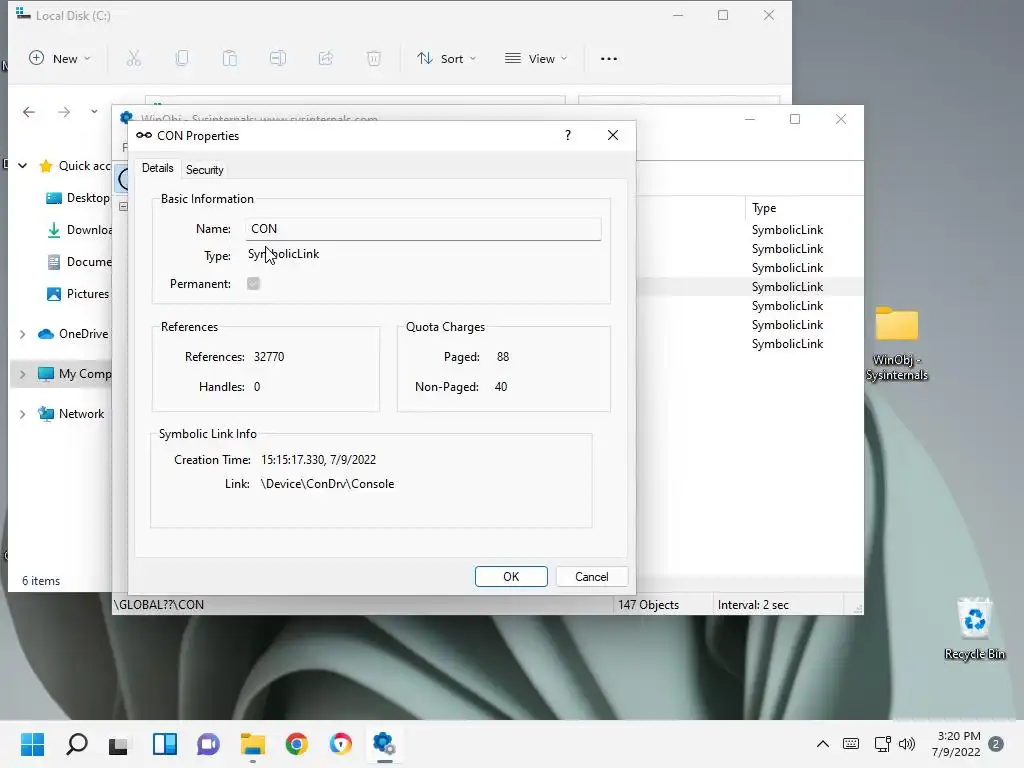Click the Share icon in File Explorer toolbar
The width and height of the screenshot is (1024, 768).
pyautogui.click(x=325, y=59)
